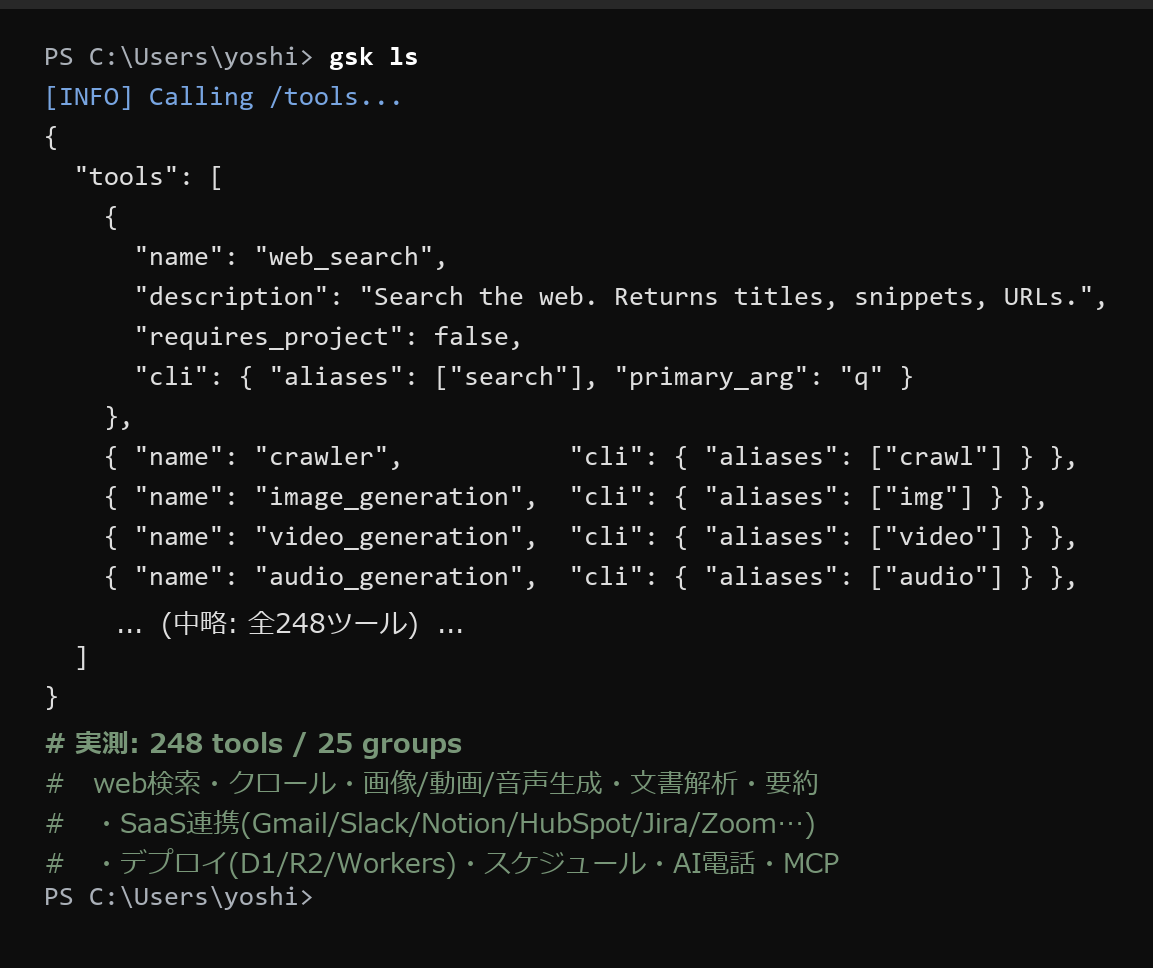The width and height of the screenshot is (1153, 968).
Task: Click the '# 実測: 248 tools / 25 groups' comment
Action: coord(254,744)
